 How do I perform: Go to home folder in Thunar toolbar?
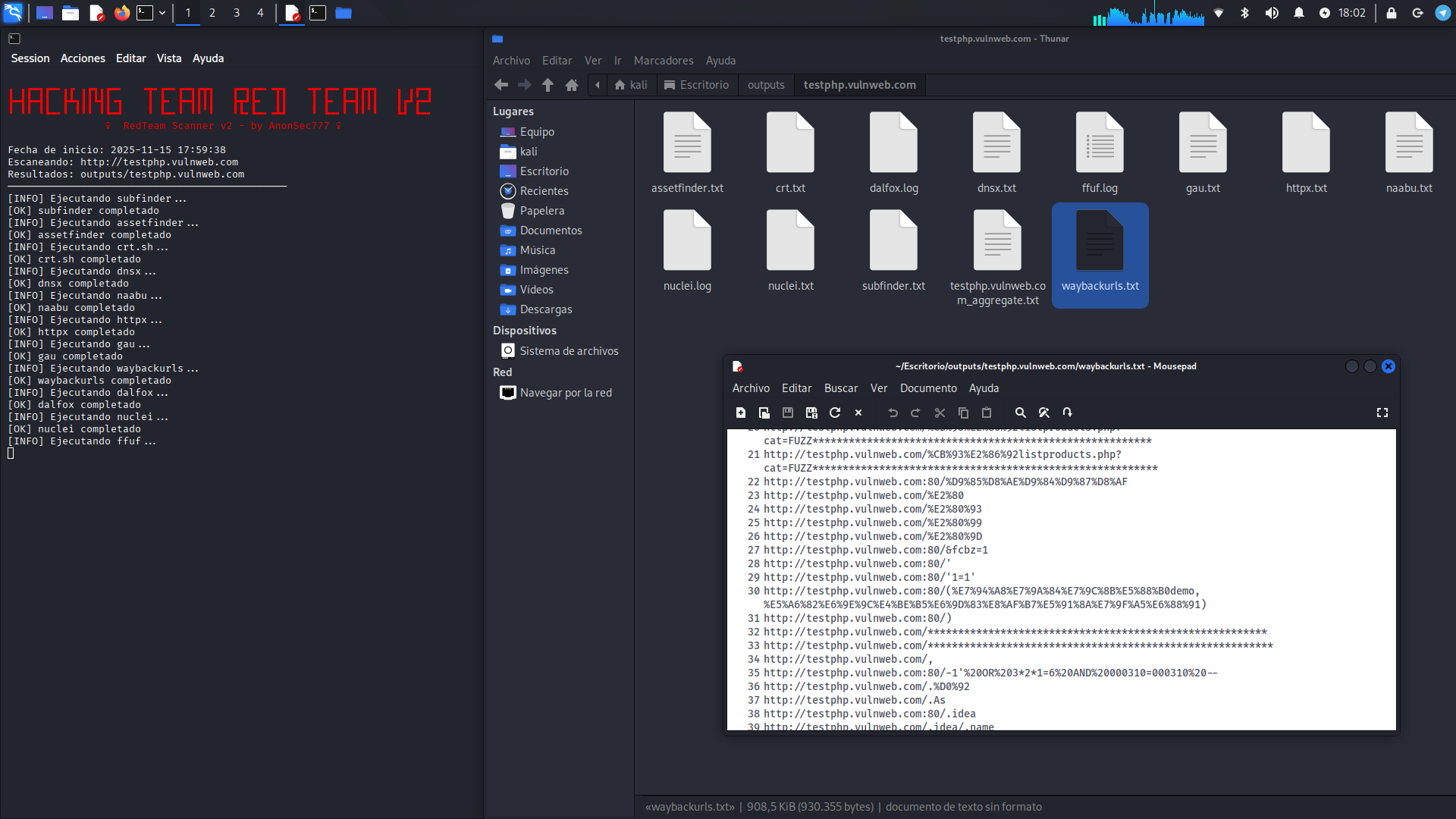[x=572, y=85]
